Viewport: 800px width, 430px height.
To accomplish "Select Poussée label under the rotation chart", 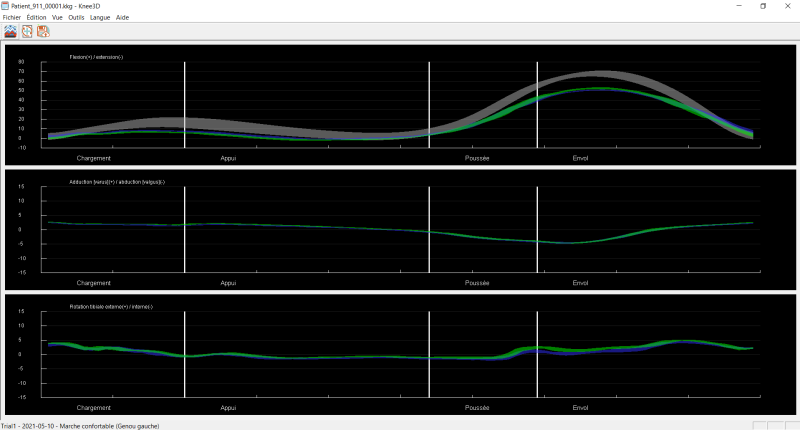I will click(x=477, y=408).
